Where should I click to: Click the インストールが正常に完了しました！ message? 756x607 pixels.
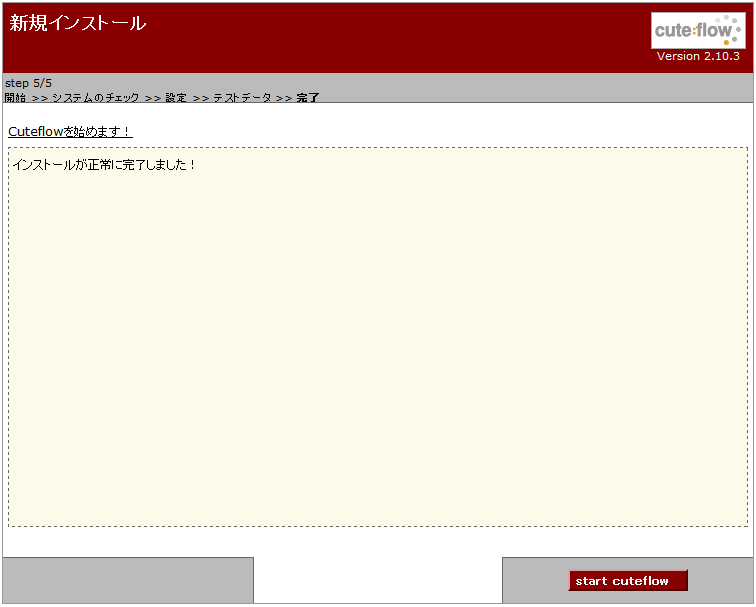coord(104,164)
